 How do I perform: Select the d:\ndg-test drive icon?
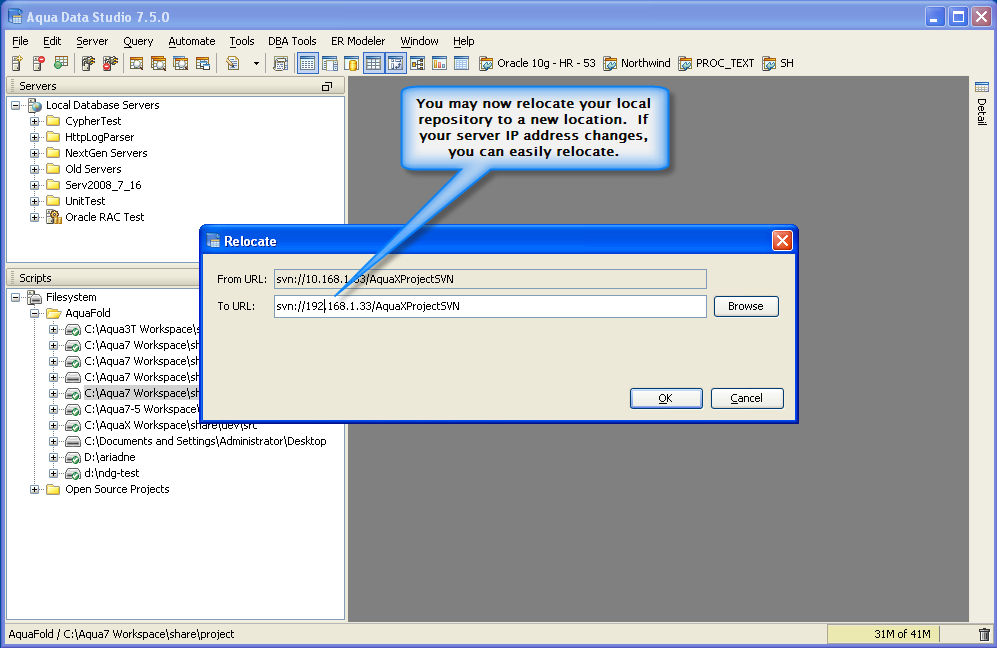pyautogui.click(x=73, y=473)
